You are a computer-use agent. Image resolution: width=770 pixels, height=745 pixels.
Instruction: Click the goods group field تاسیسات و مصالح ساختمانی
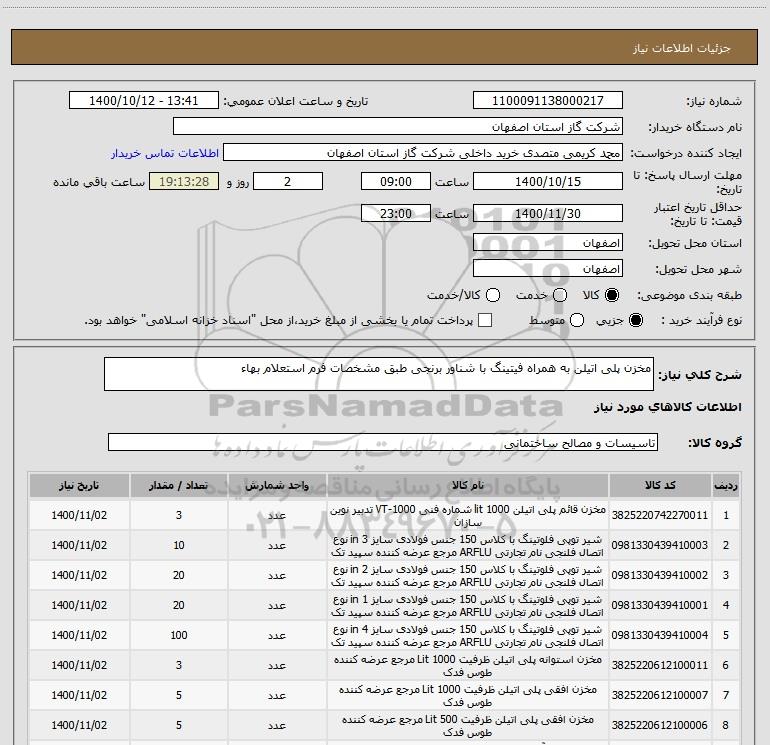point(383,442)
